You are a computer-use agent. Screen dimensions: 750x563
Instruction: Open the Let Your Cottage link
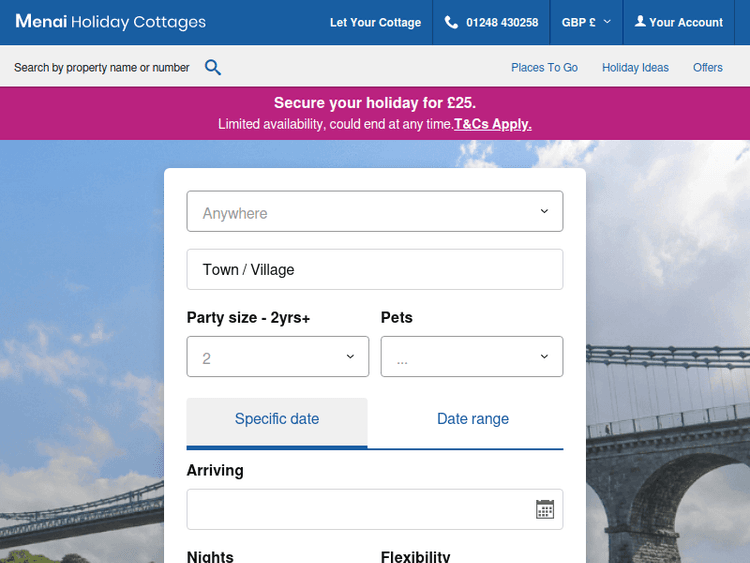[x=375, y=22]
